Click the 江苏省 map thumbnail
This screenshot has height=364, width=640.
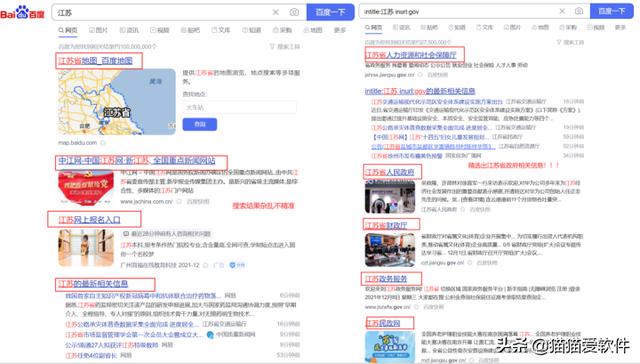click(117, 102)
